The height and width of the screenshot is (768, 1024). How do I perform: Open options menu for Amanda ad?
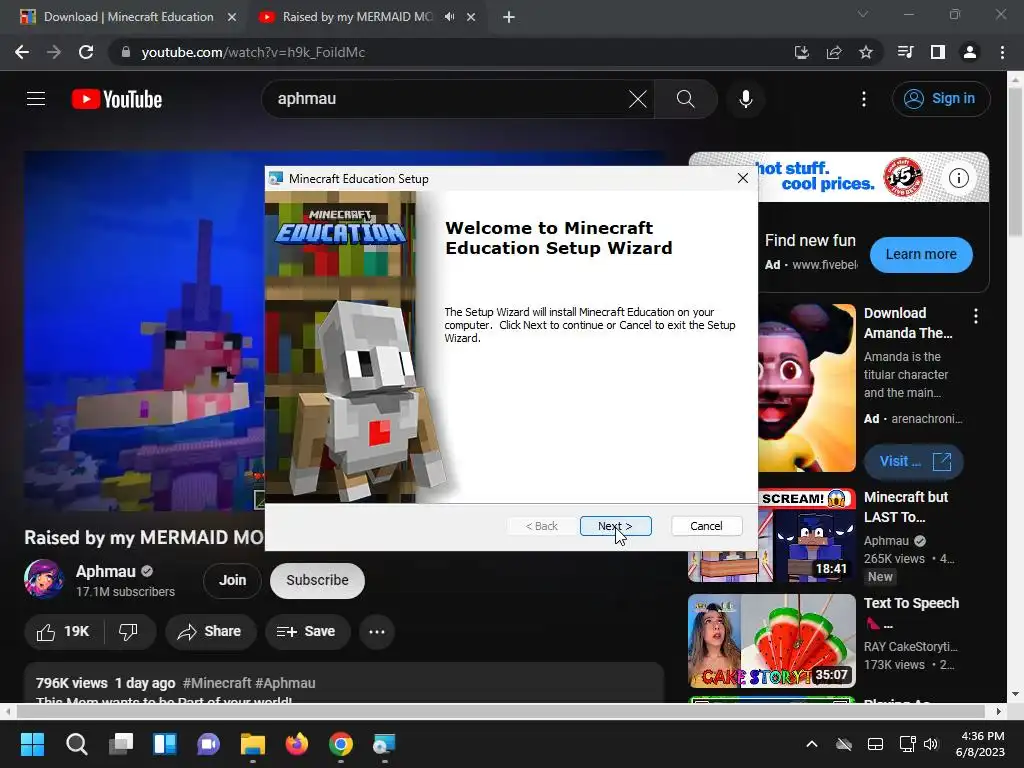tap(976, 316)
